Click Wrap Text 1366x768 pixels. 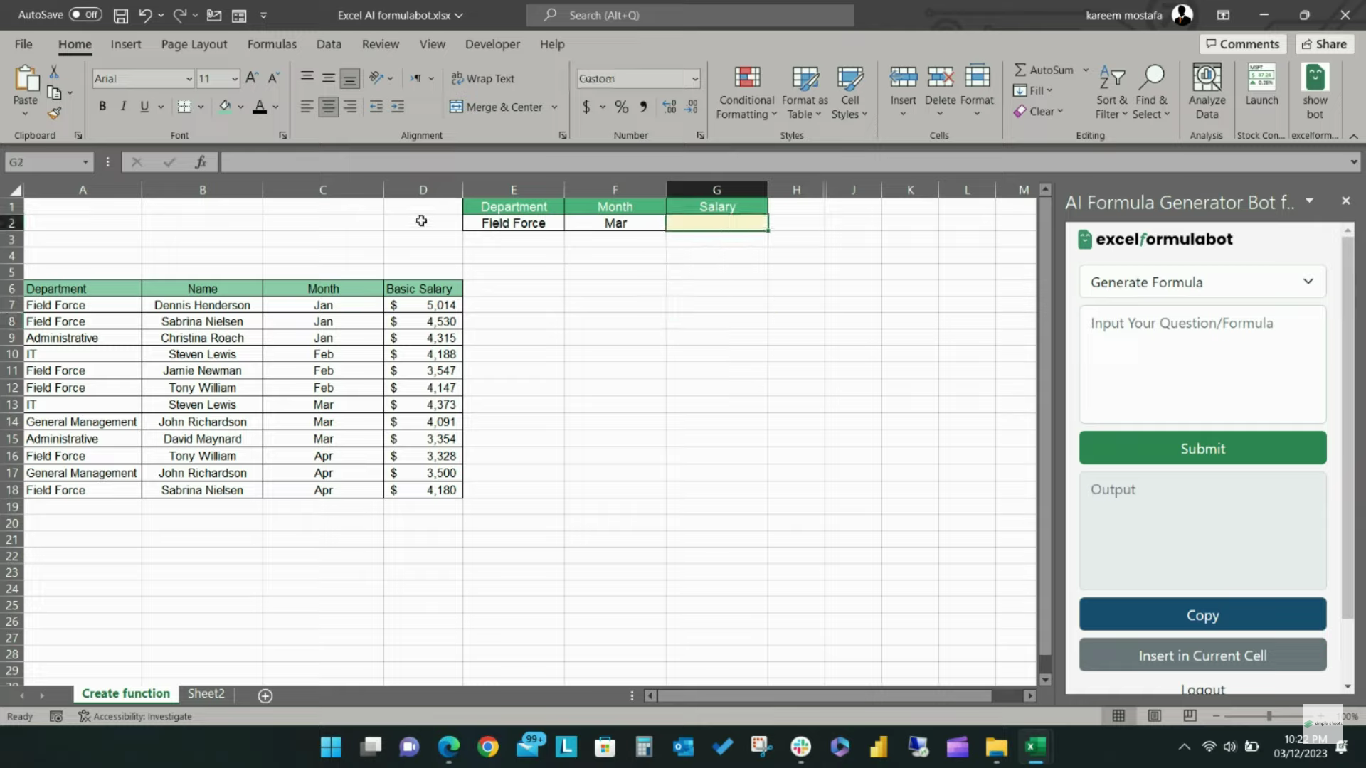click(x=483, y=78)
